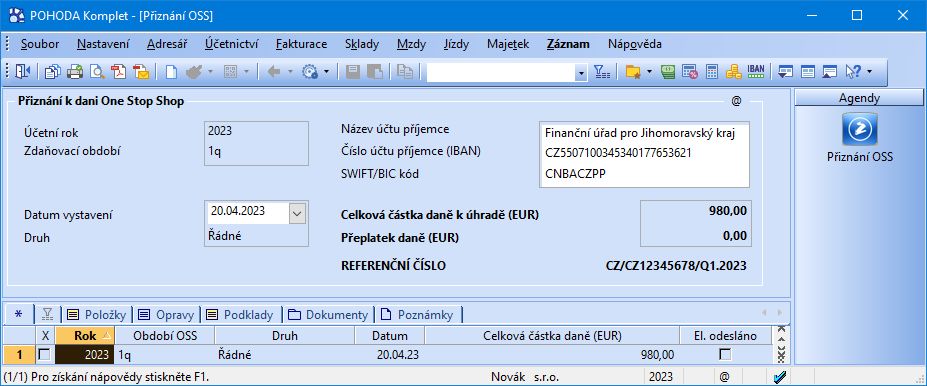Open the Soubor menu
This screenshot has width=927, height=386.
coord(40,44)
